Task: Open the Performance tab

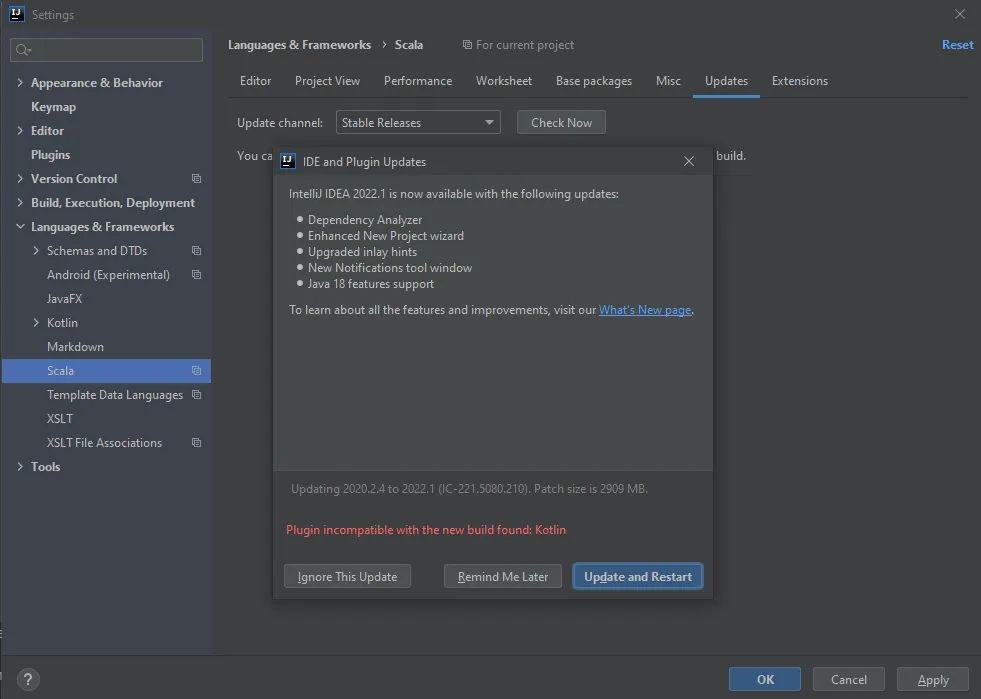Action: click(418, 81)
